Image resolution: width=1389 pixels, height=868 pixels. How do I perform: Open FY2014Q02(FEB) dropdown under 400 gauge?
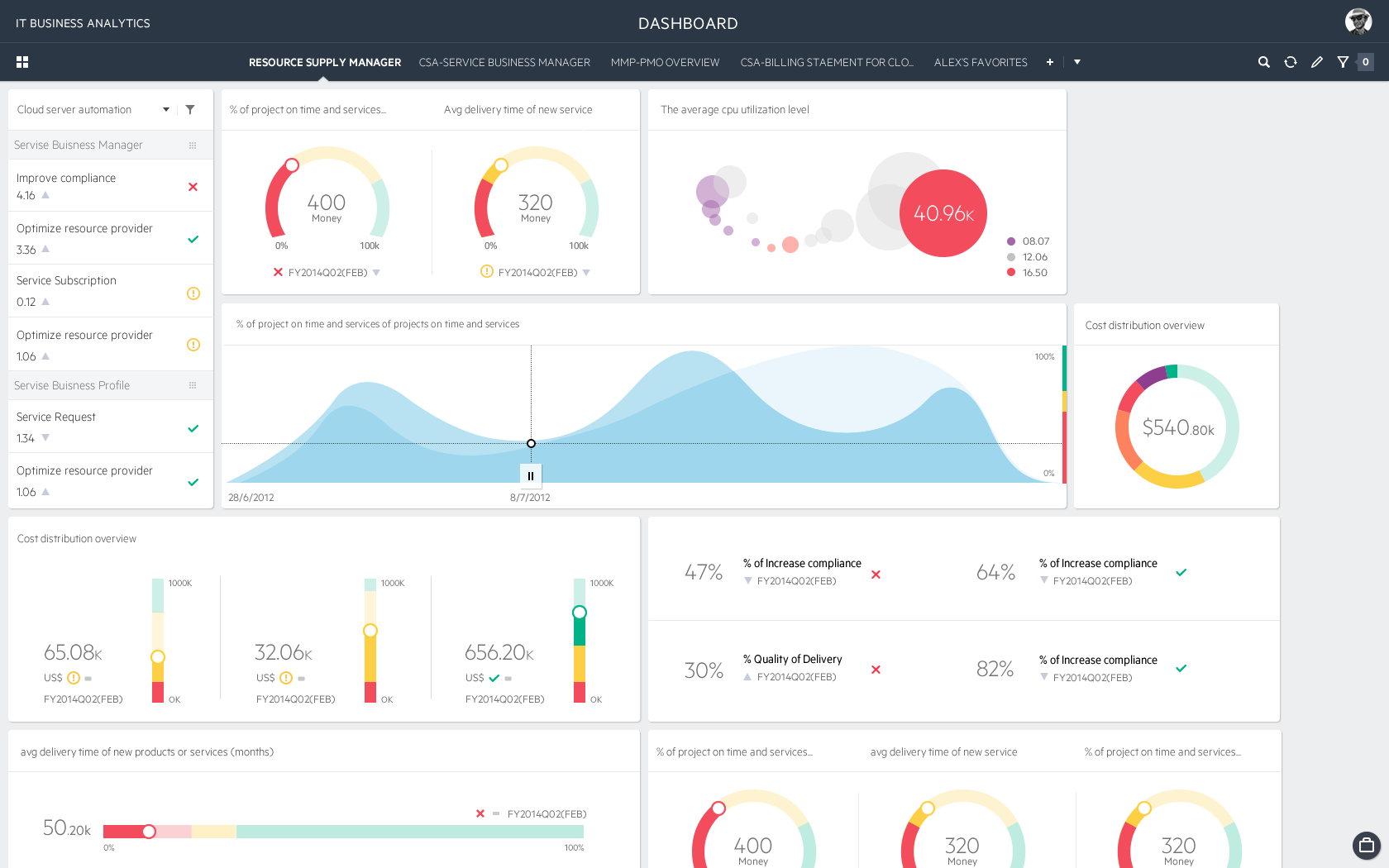click(x=376, y=273)
